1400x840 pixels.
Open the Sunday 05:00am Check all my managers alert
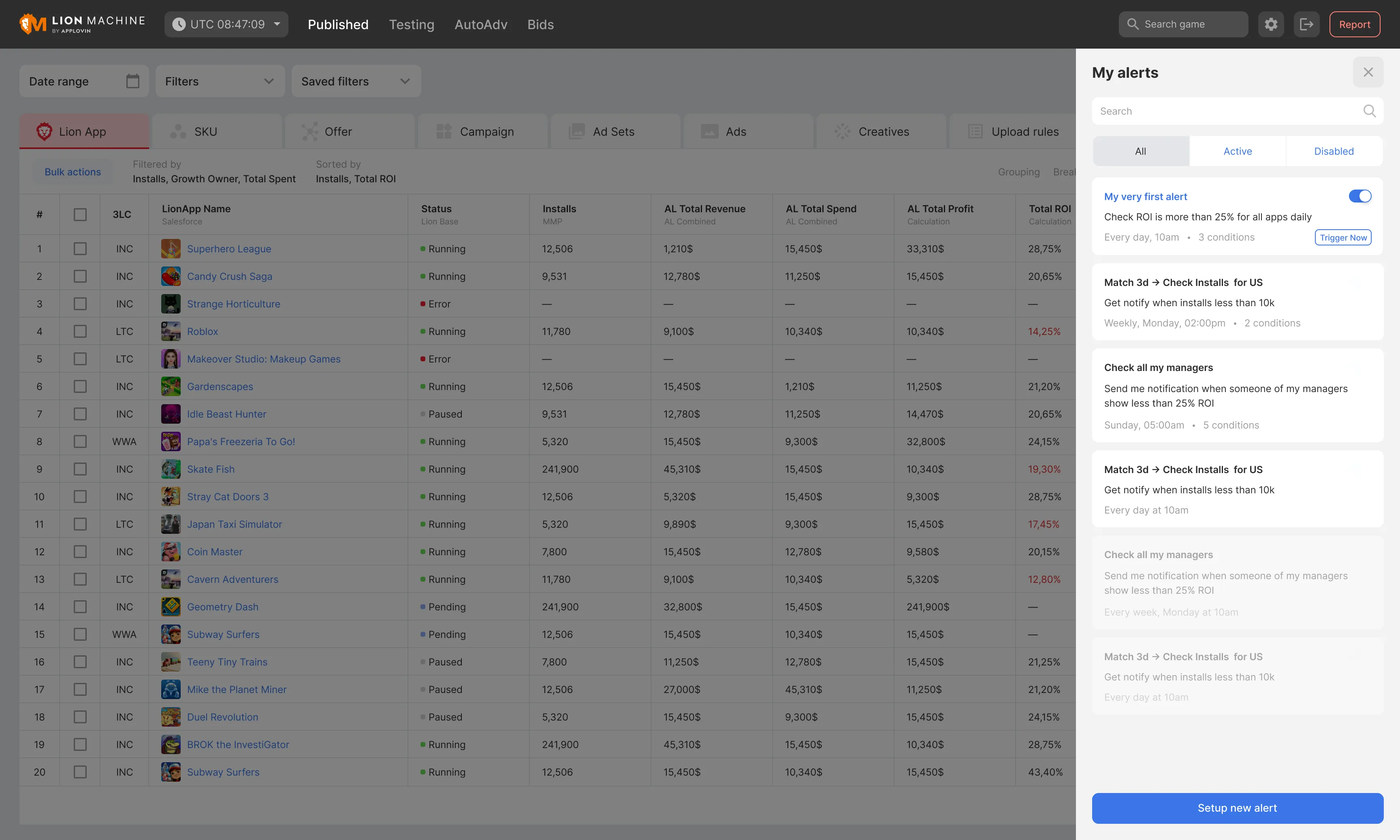(x=1238, y=395)
